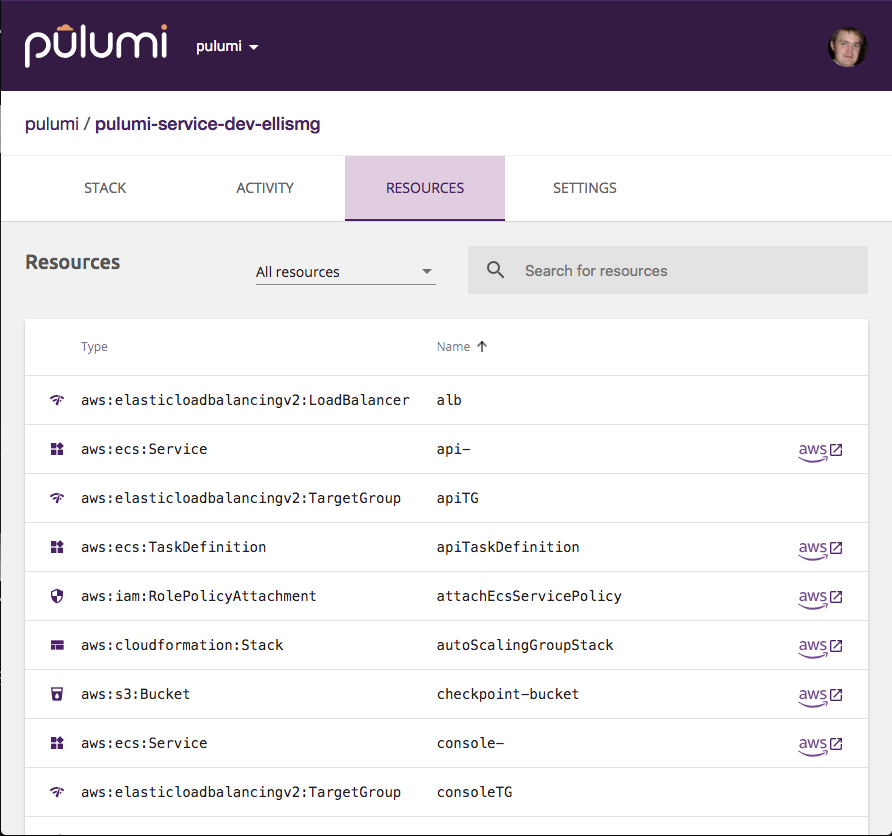Expand the pulumi organization switcher

227,47
